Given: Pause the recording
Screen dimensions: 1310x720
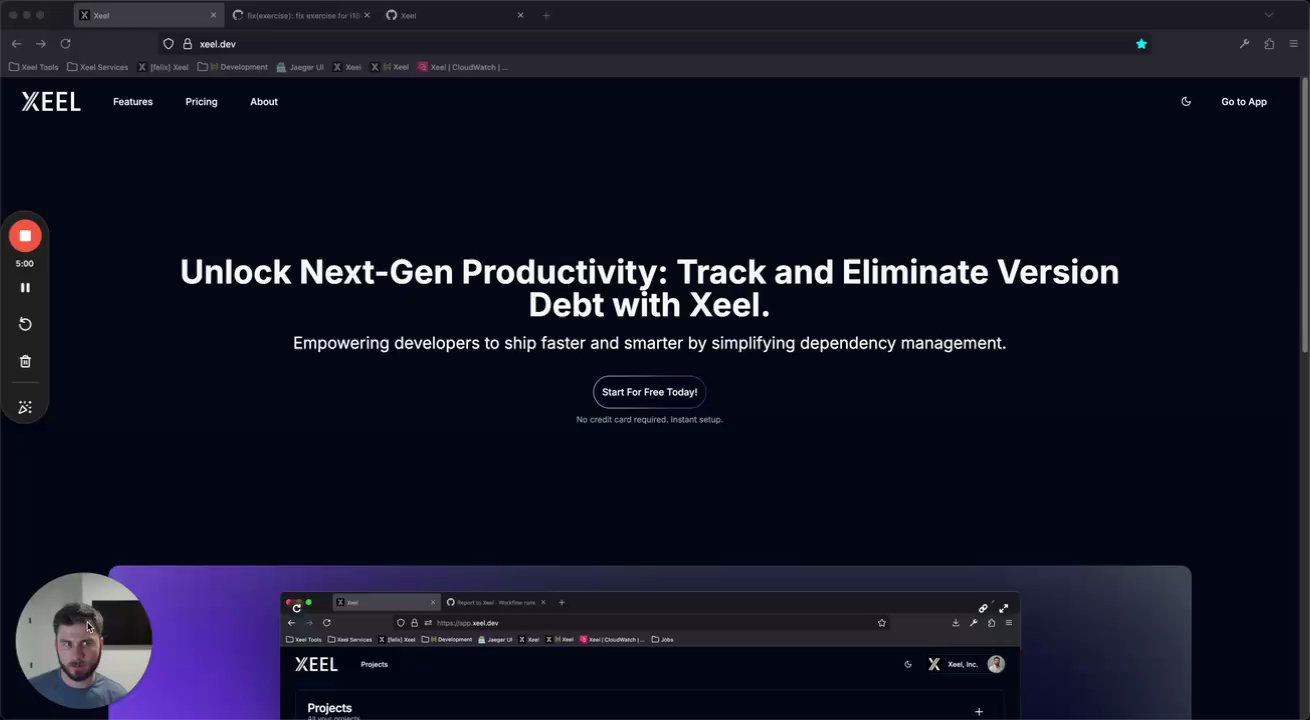Looking at the screenshot, I should pyautogui.click(x=25, y=288).
